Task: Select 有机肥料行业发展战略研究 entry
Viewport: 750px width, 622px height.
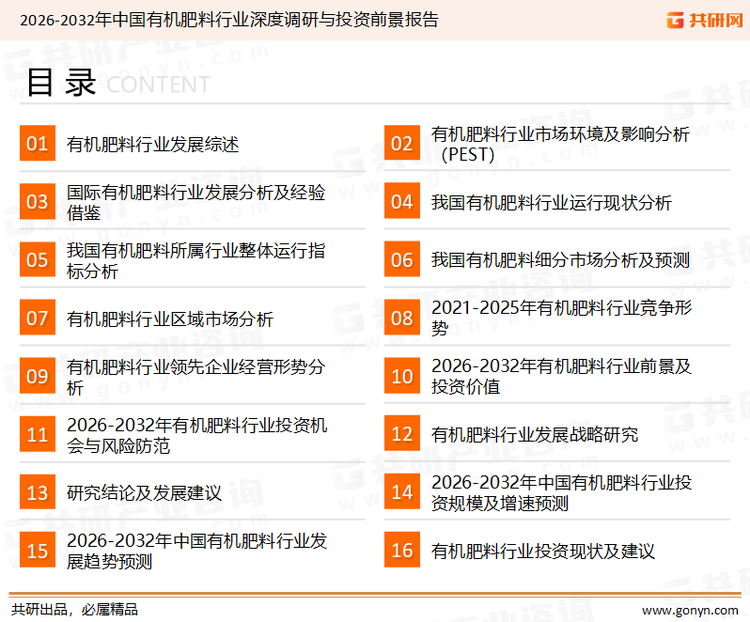Action: 534,435
